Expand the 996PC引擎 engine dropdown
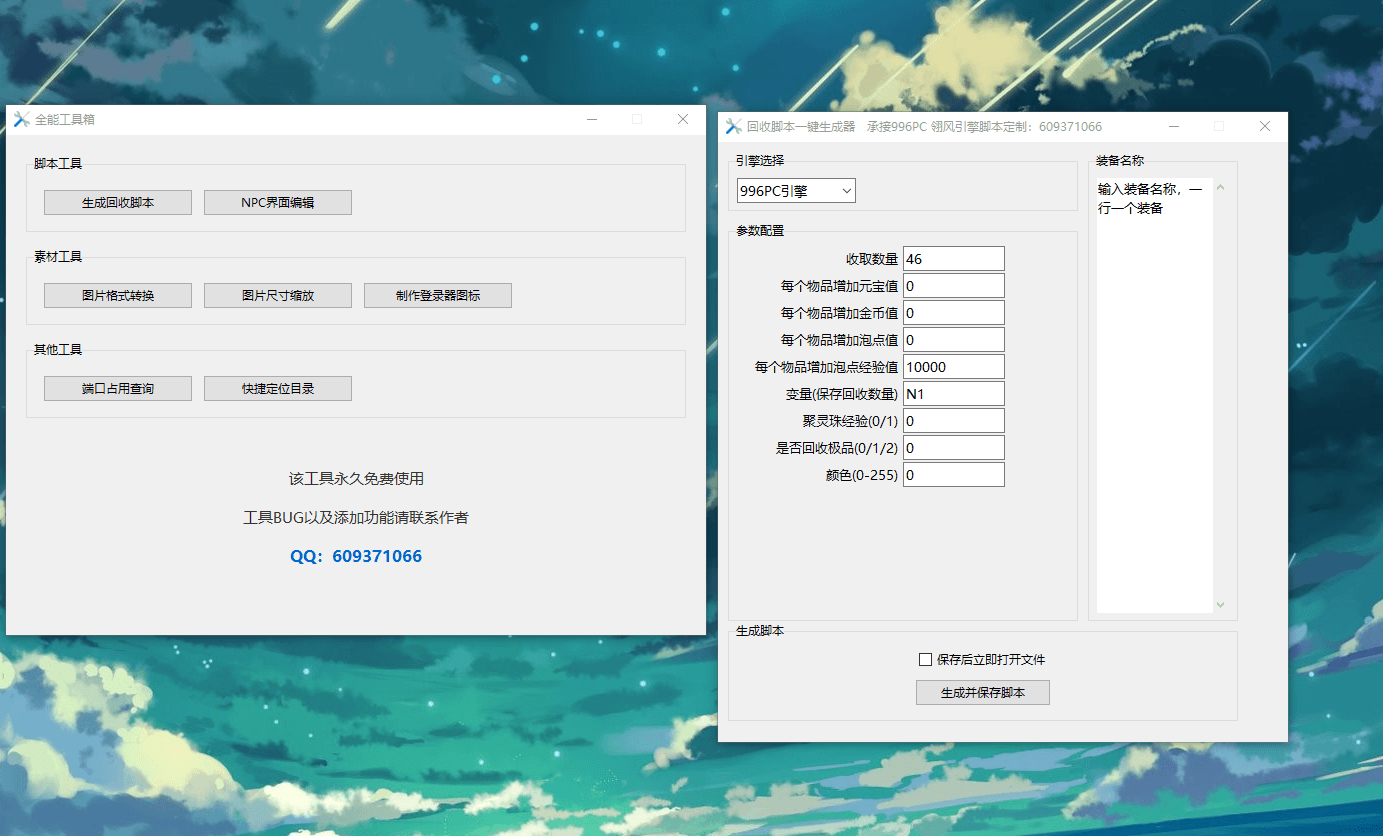Image resolution: width=1383 pixels, height=836 pixels. tap(796, 190)
